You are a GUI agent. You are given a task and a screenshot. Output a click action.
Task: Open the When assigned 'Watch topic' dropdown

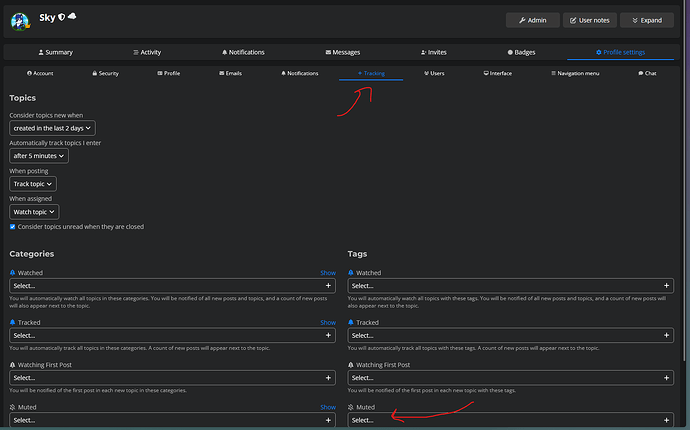[x=34, y=212]
